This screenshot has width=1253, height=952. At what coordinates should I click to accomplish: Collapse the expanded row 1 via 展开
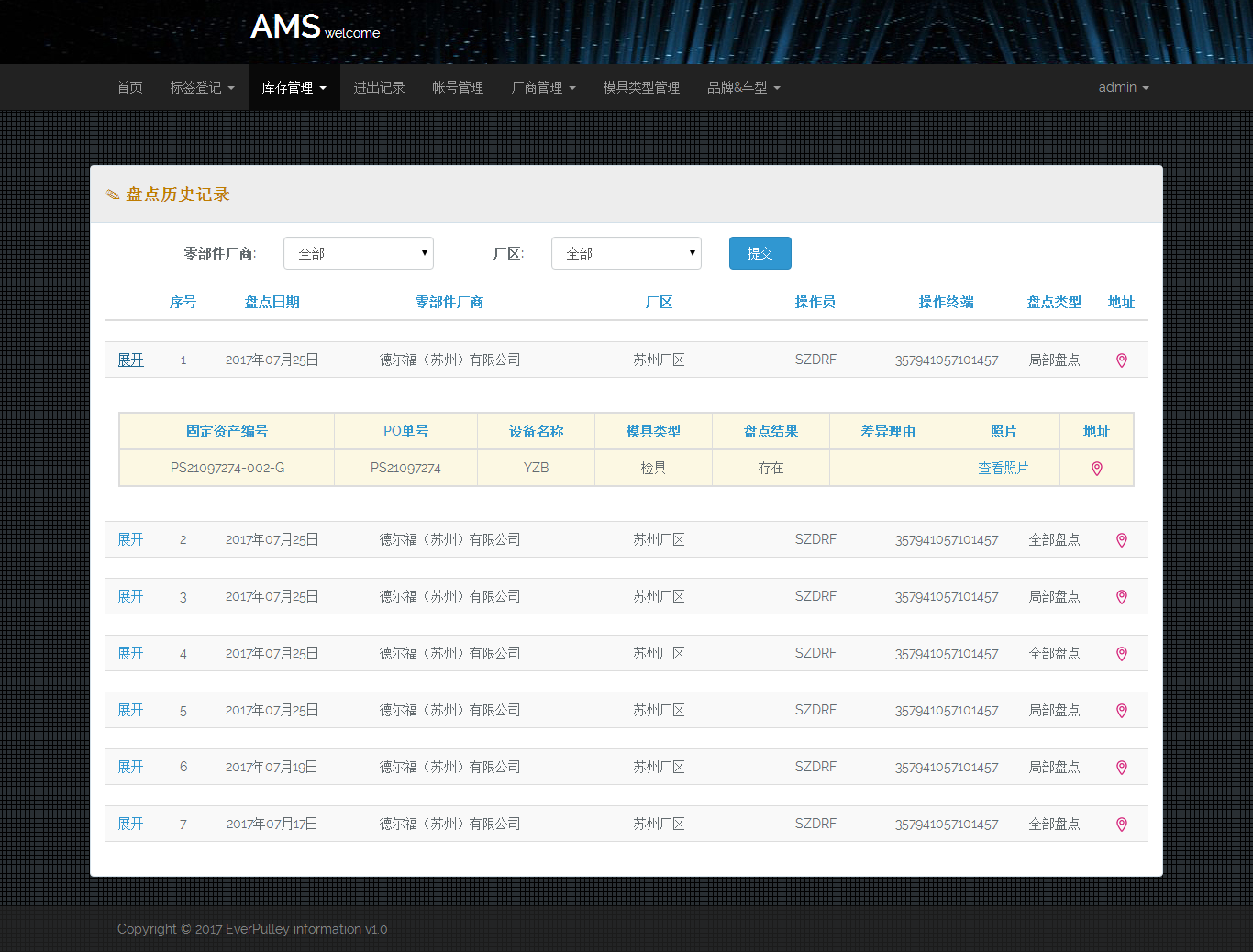coord(130,360)
